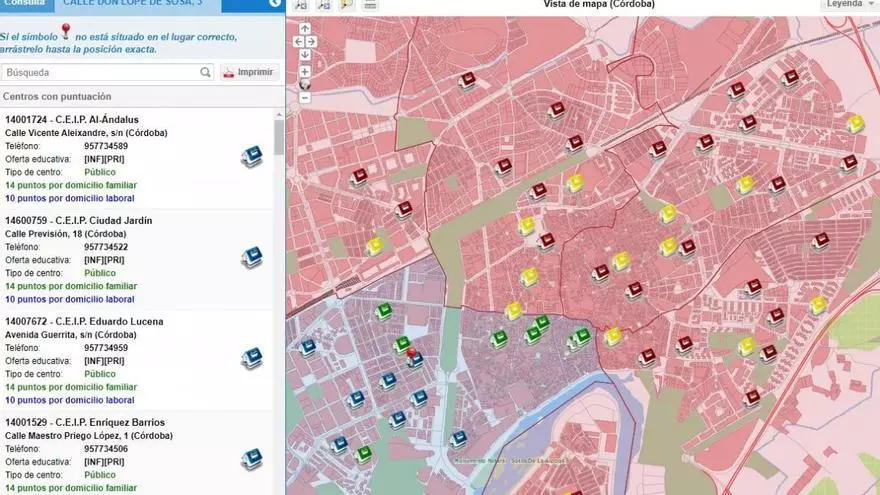
Task: Pan the map down with arrow control
Action: click(305, 55)
